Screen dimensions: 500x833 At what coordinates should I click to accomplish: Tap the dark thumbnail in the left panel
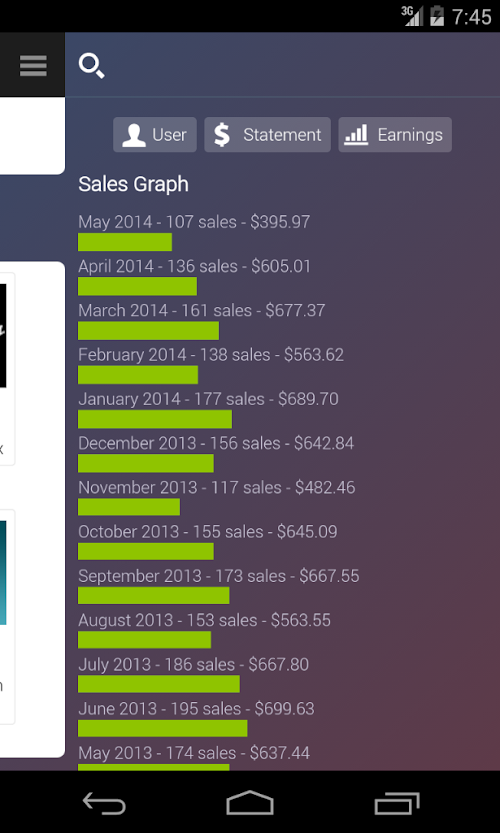point(3,336)
